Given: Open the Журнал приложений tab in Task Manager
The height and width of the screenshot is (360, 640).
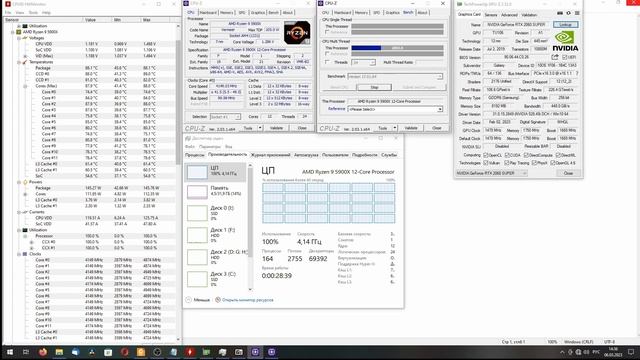Looking at the screenshot, I should tap(270, 155).
